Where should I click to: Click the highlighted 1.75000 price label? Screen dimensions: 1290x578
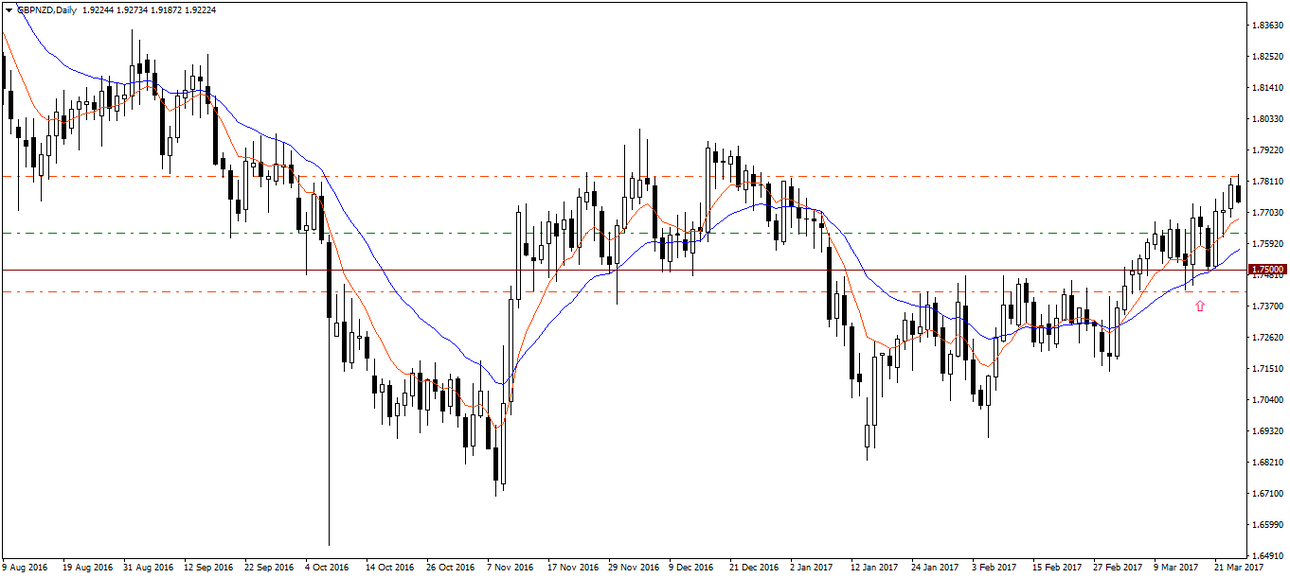coord(1268,270)
